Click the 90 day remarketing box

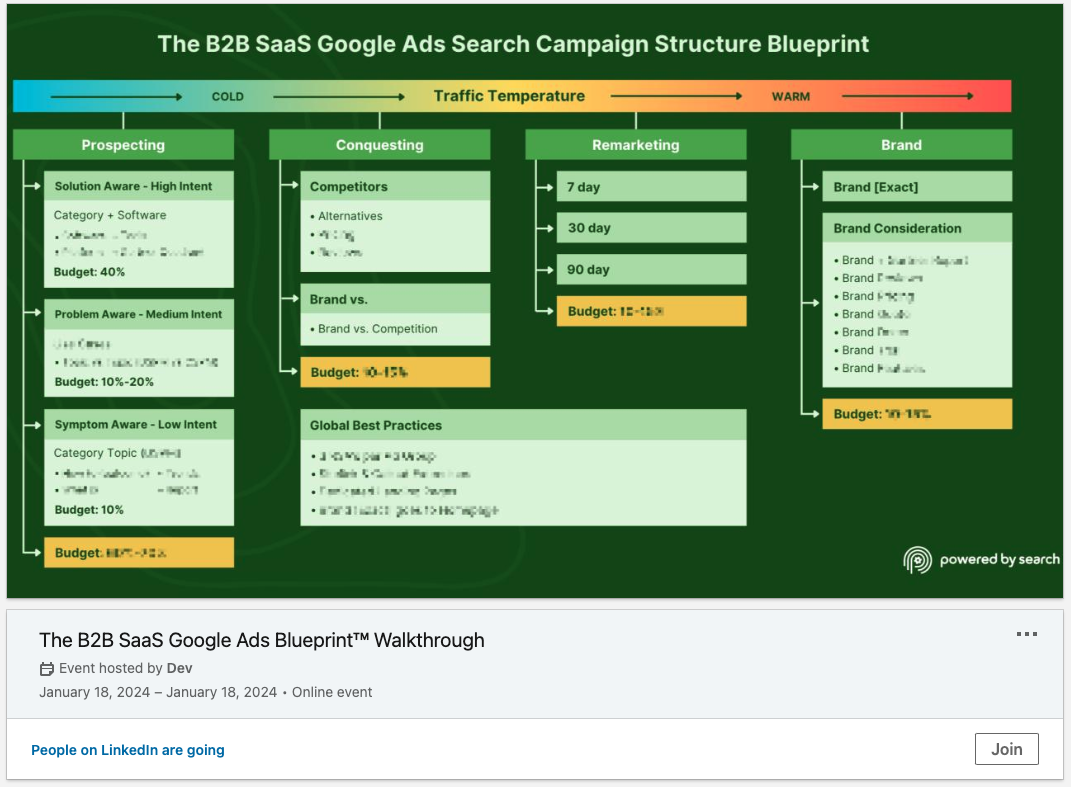(651, 270)
